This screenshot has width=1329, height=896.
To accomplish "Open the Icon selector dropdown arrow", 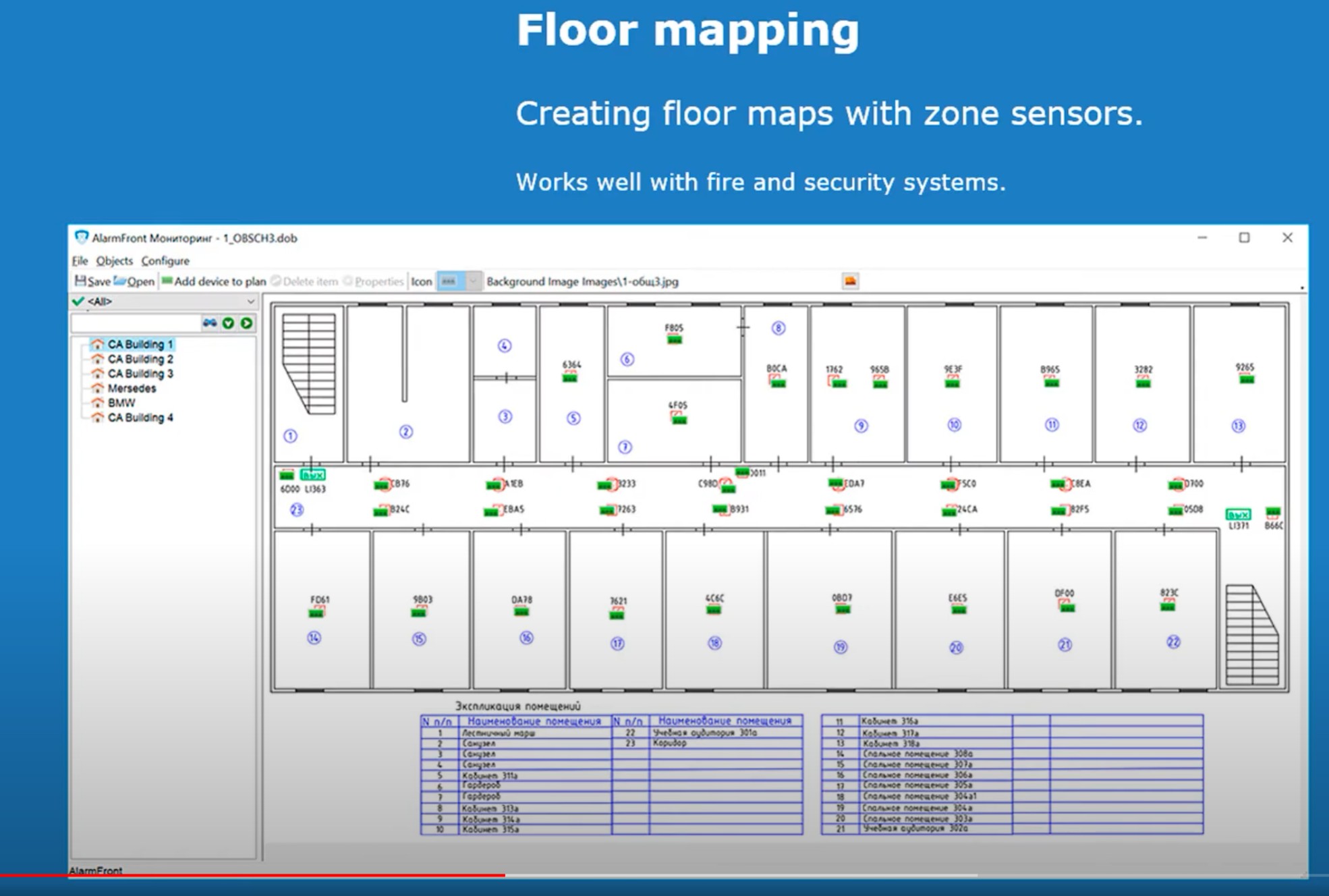I will [x=473, y=281].
